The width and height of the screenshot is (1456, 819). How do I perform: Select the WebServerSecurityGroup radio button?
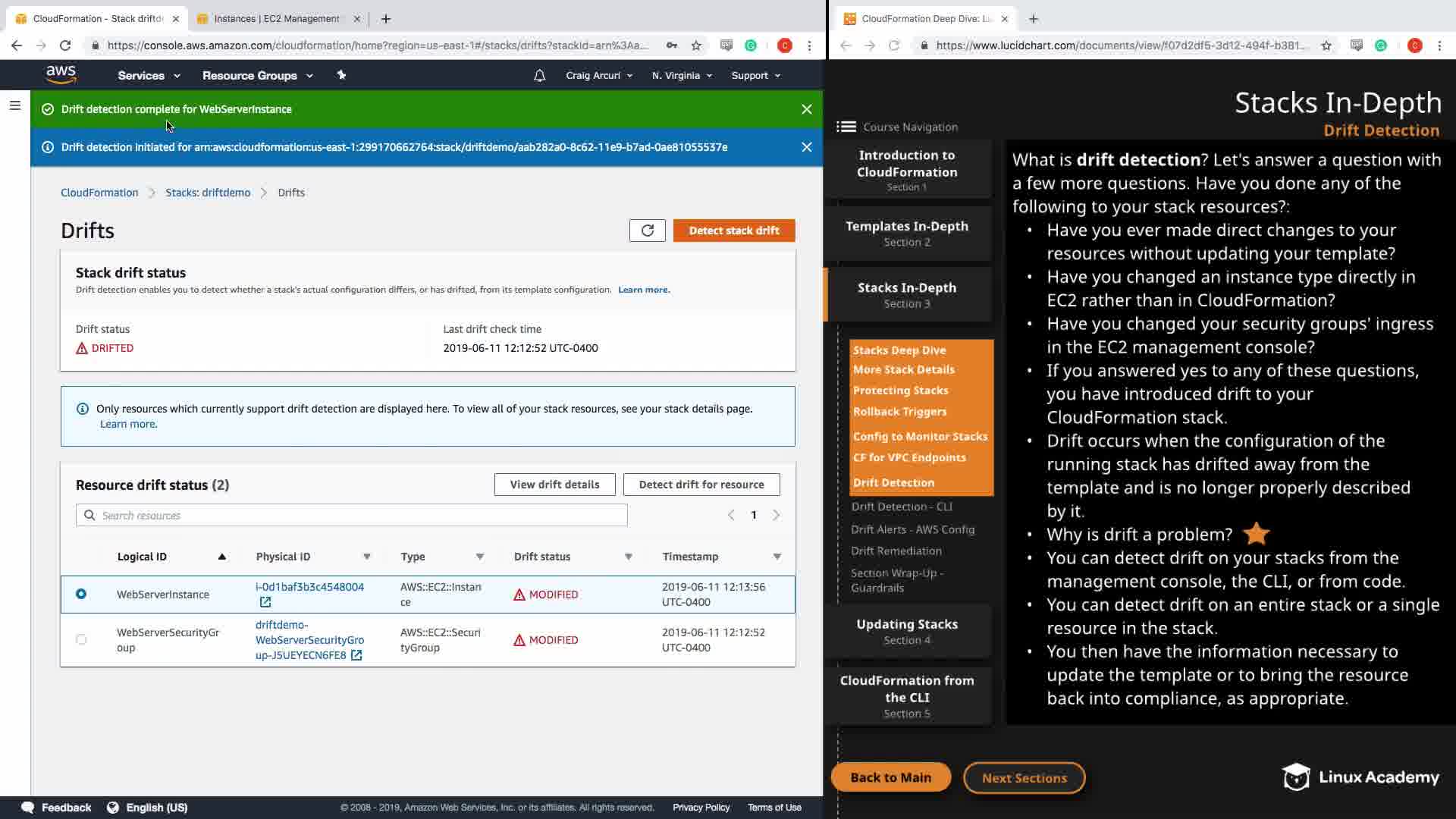[x=81, y=639]
